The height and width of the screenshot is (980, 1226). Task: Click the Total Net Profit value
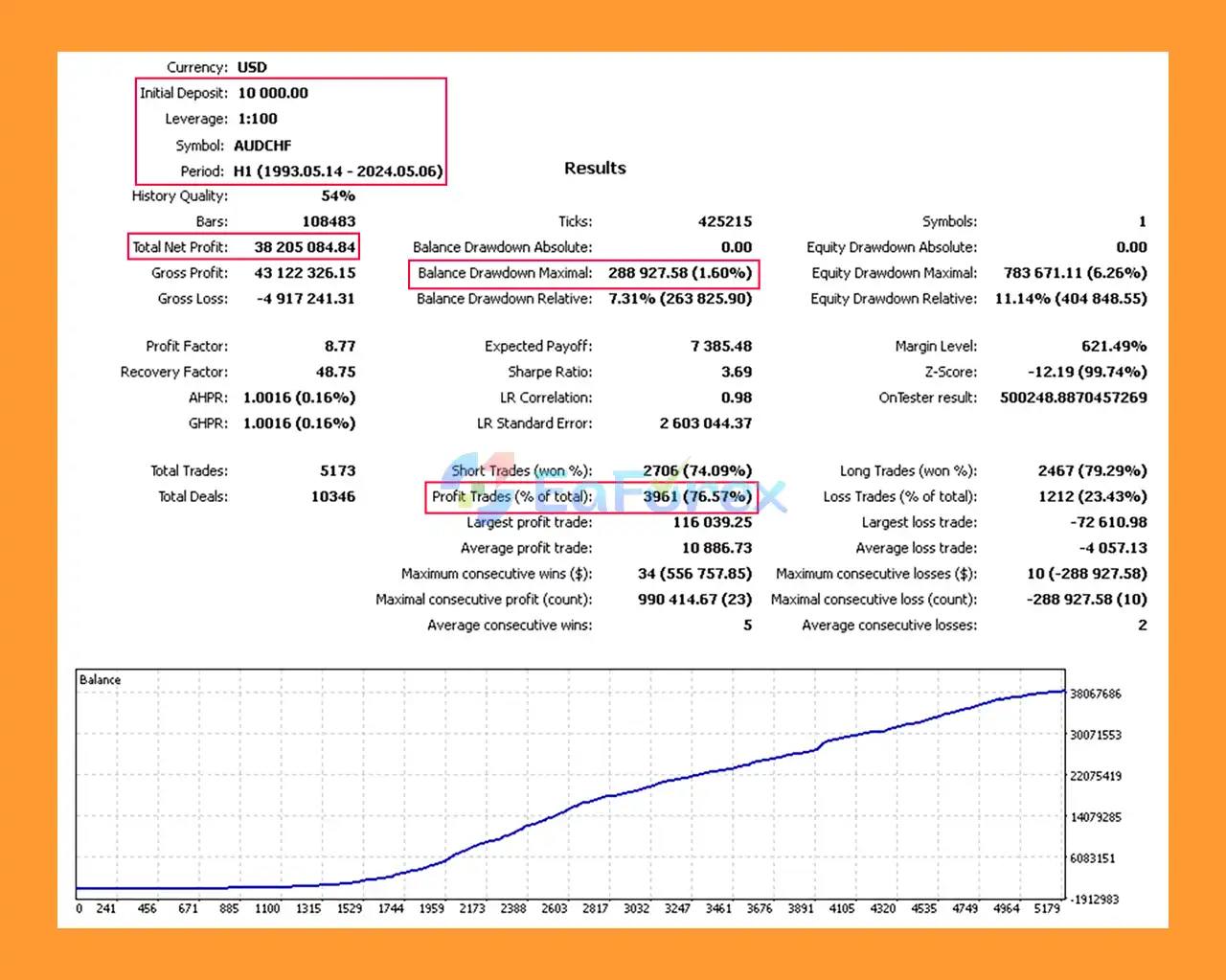coord(305,247)
